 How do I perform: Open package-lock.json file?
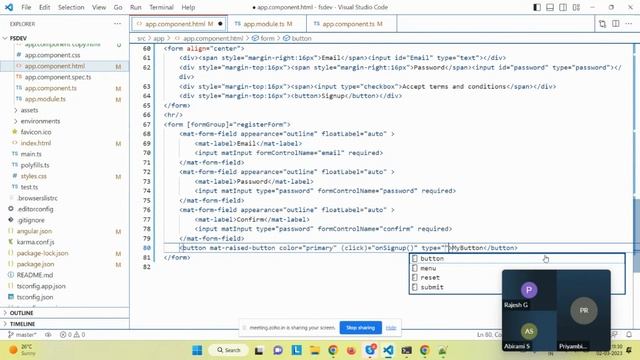42,253
